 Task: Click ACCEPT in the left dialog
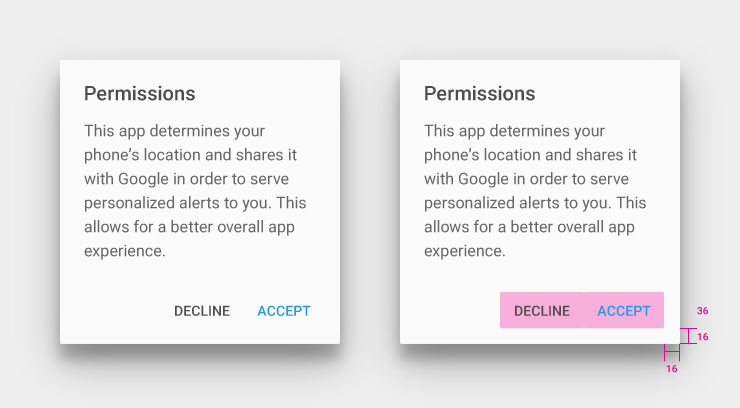tap(284, 311)
